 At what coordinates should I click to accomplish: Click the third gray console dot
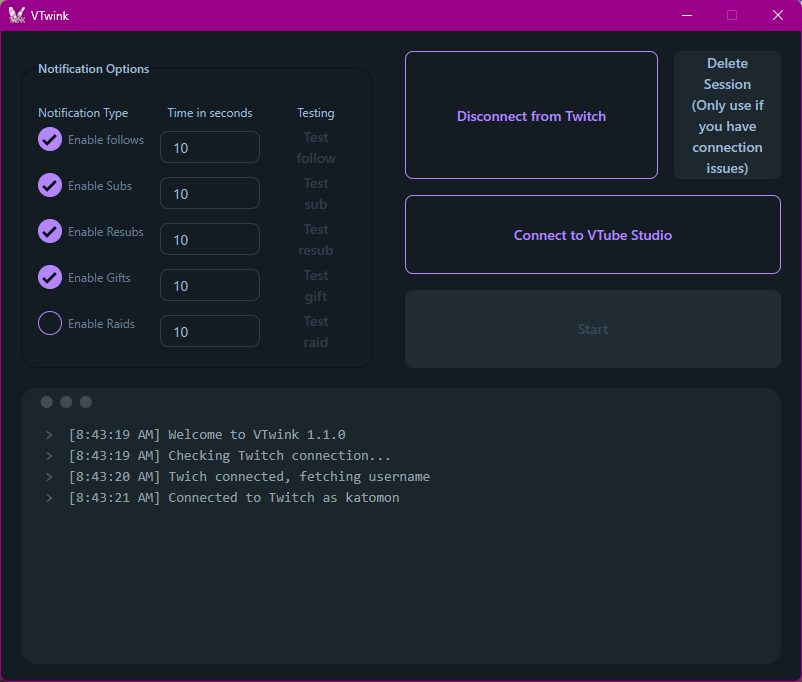(x=86, y=402)
